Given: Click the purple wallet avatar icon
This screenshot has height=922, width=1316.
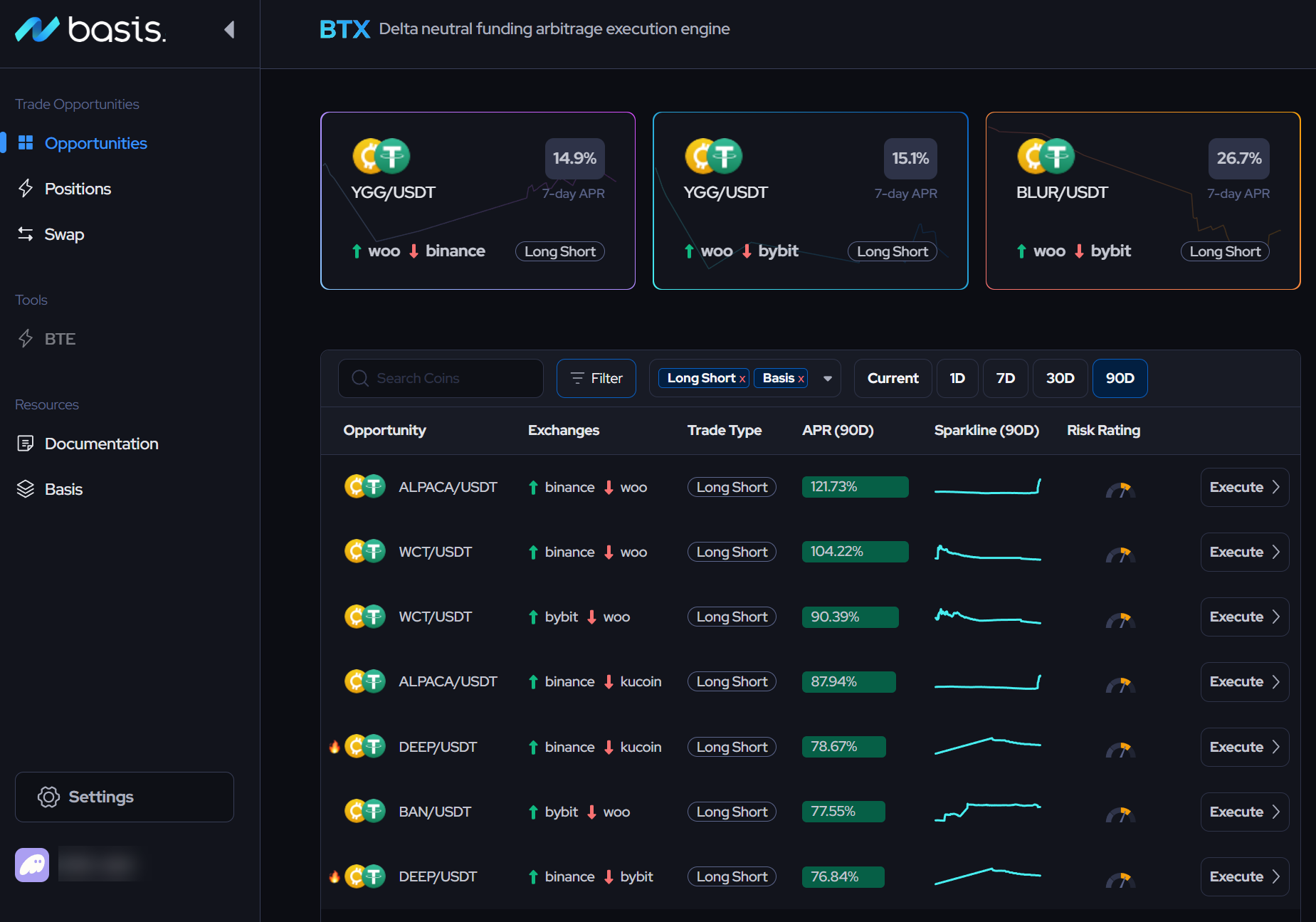Looking at the screenshot, I should pyautogui.click(x=32, y=865).
